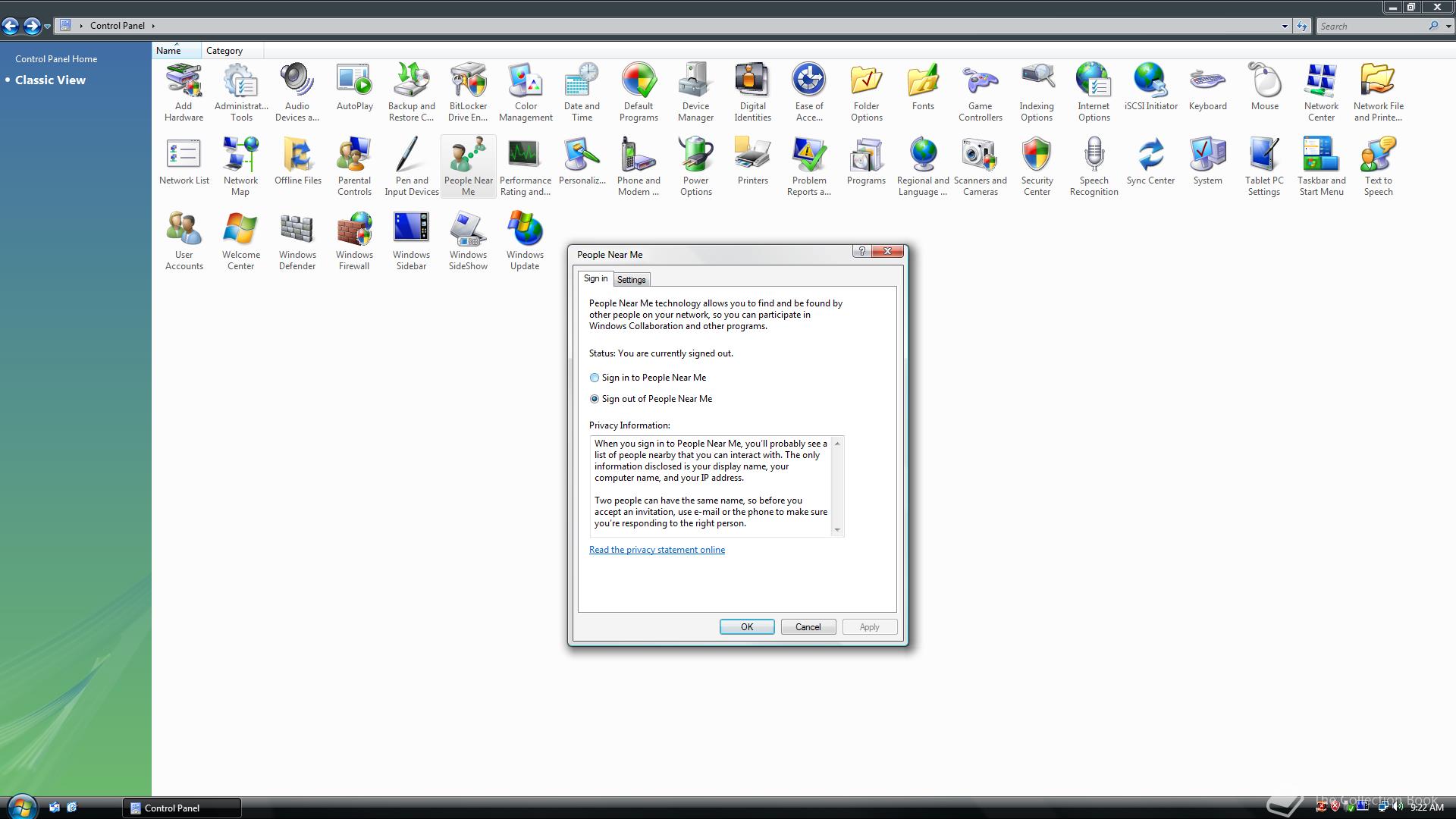Screen dimensions: 1456x819
Task: Select Control Panel taskbar button
Action: [182, 808]
